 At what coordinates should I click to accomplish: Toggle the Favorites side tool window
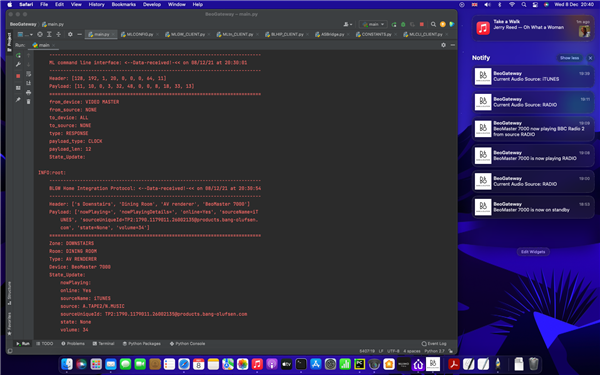tap(10, 324)
